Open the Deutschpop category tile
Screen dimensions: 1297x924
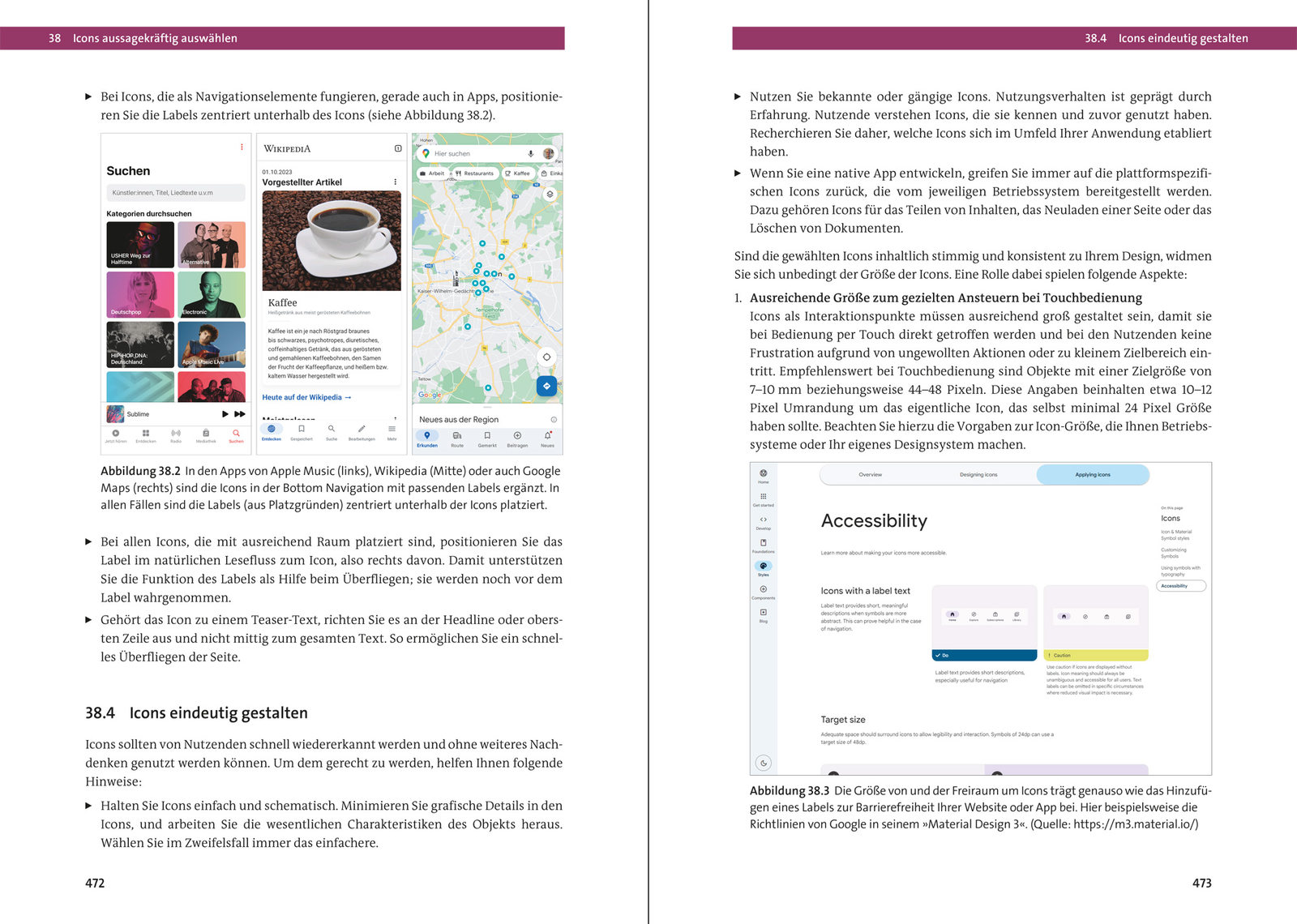140,294
